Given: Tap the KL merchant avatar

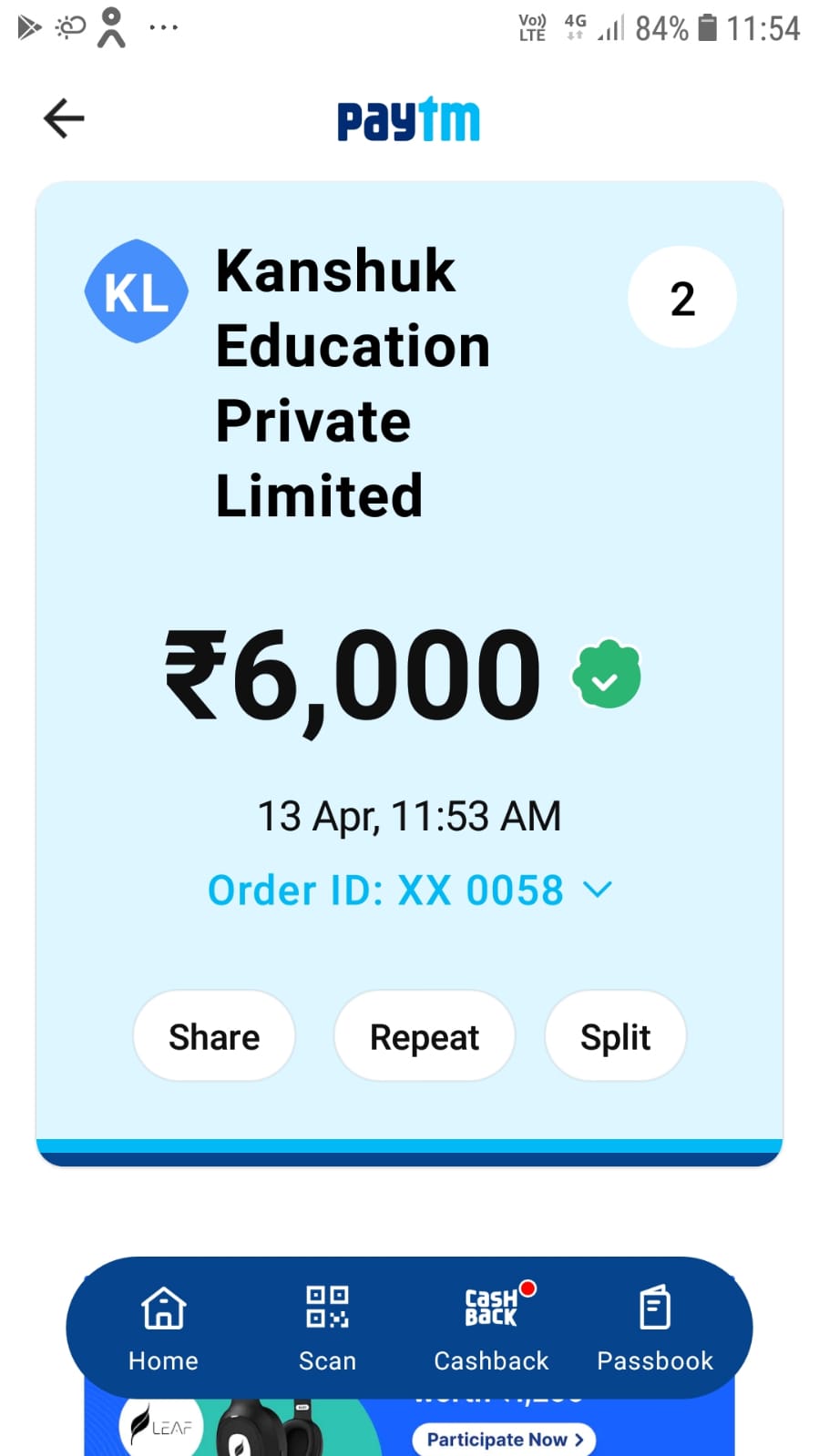Looking at the screenshot, I should point(137,291).
